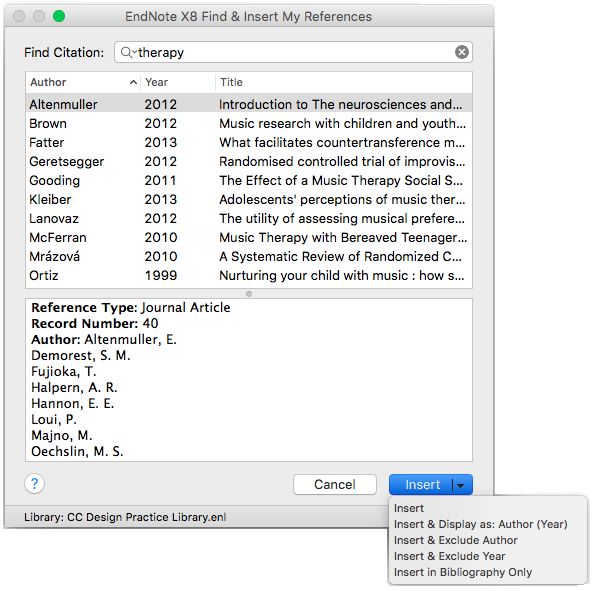The height and width of the screenshot is (591, 593).
Task: Select the Ortiz 1999 reference row
Action: (249, 276)
